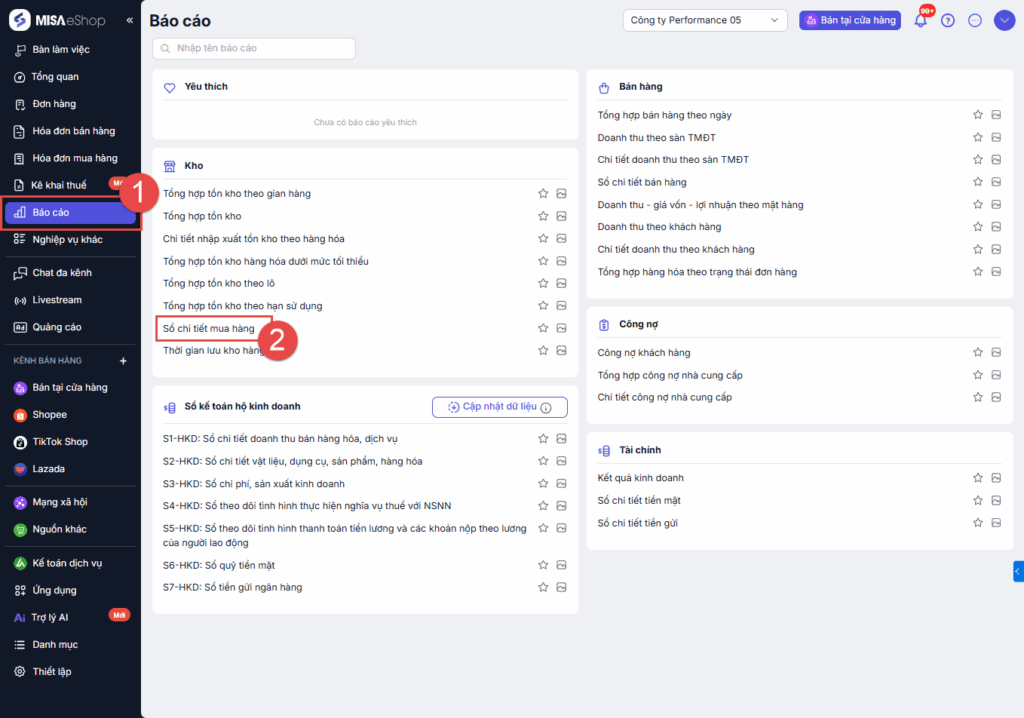The image size is (1024, 718).
Task: Star the Tổng hợp tồn kho report
Action: (x=543, y=216)
